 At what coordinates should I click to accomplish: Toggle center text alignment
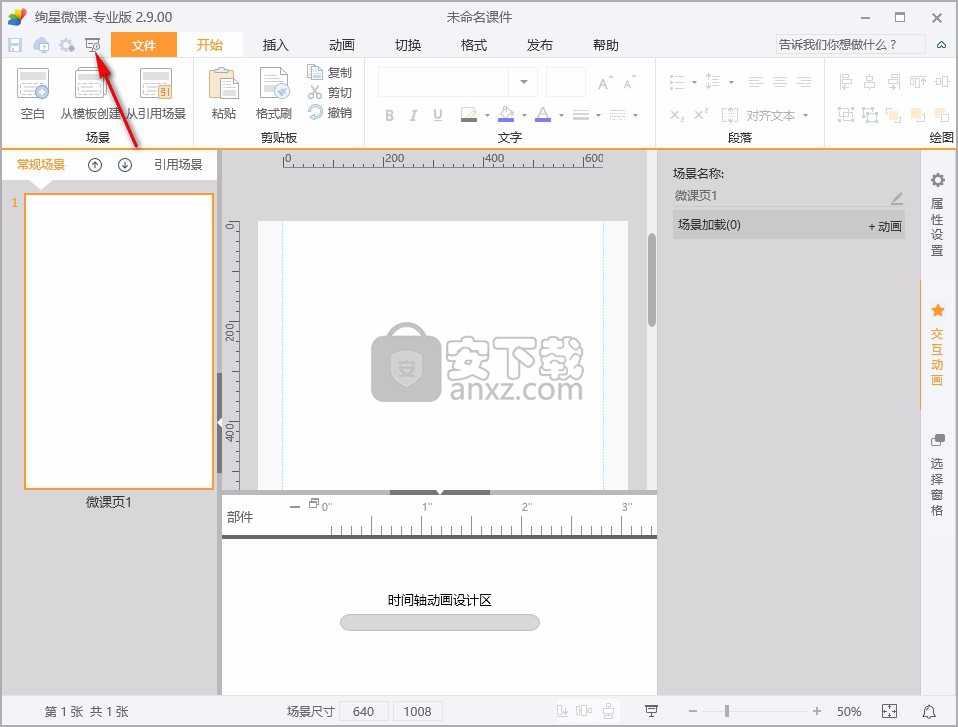click(x=780, y=82)
